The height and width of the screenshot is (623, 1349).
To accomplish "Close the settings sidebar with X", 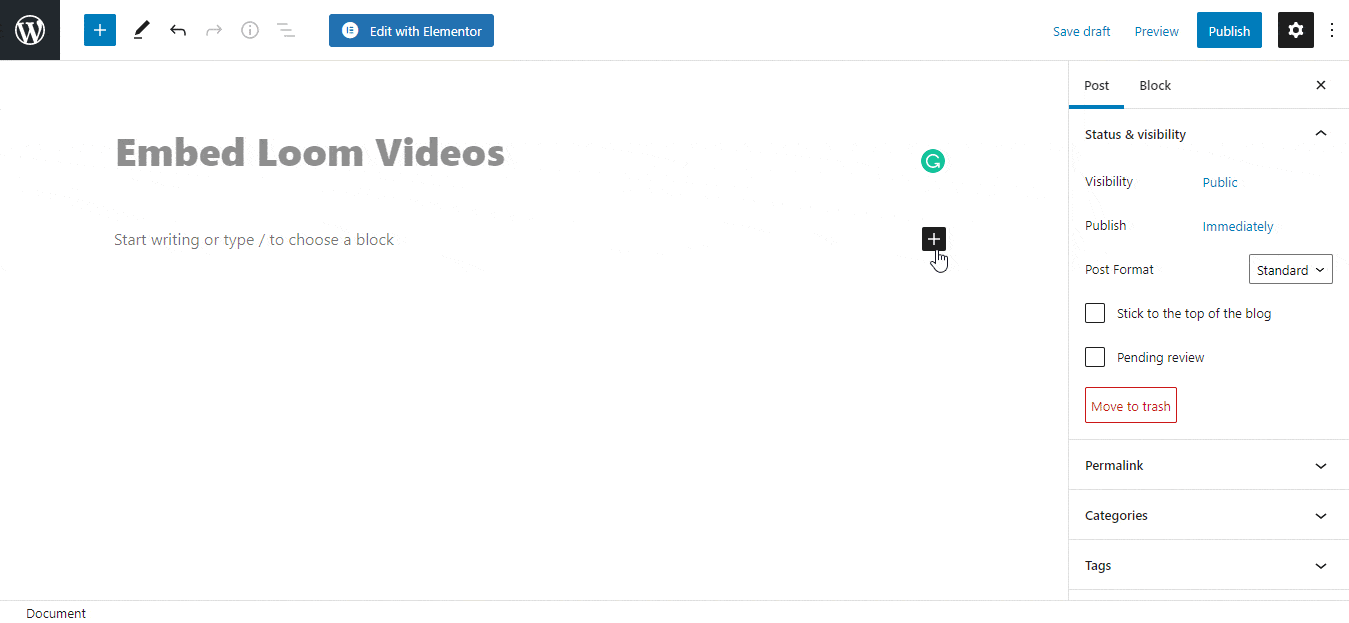I will 1321,85.
